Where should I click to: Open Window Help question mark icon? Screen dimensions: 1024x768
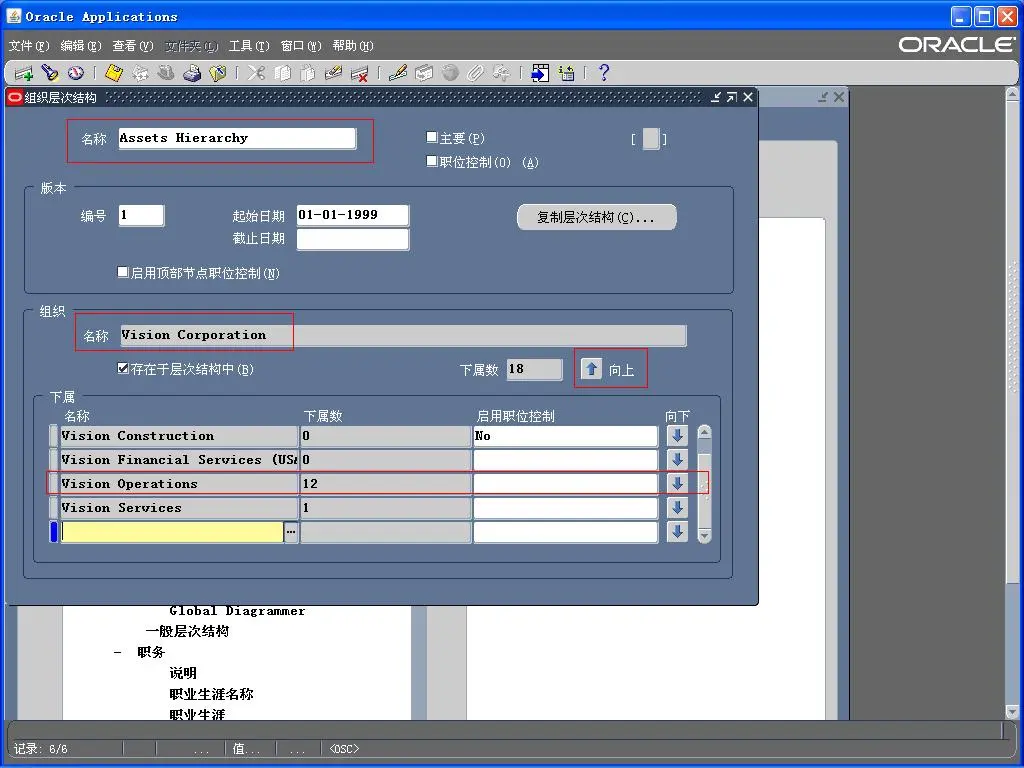(x=604, y=73)
